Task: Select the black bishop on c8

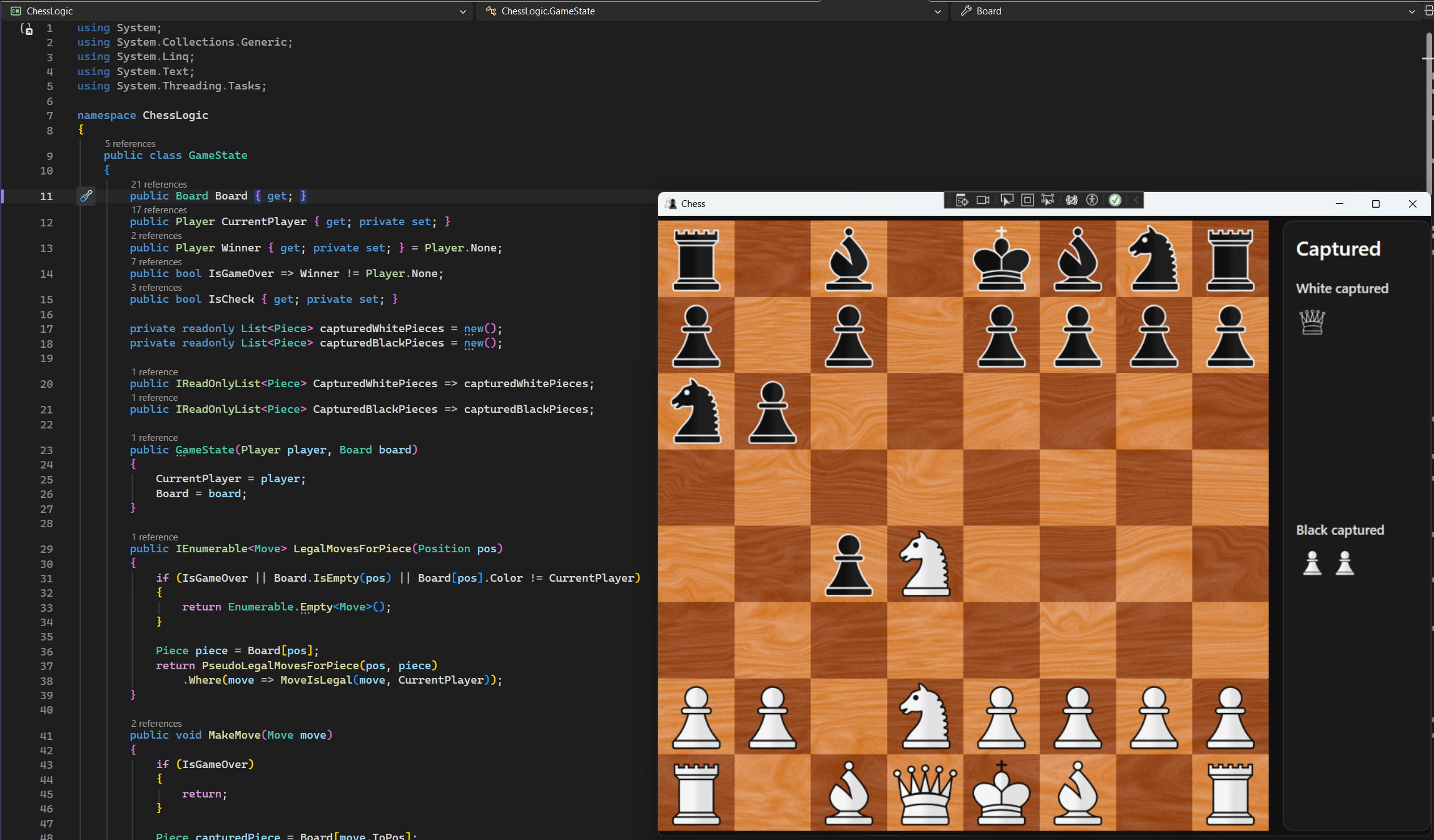Action: coord(848,259)
